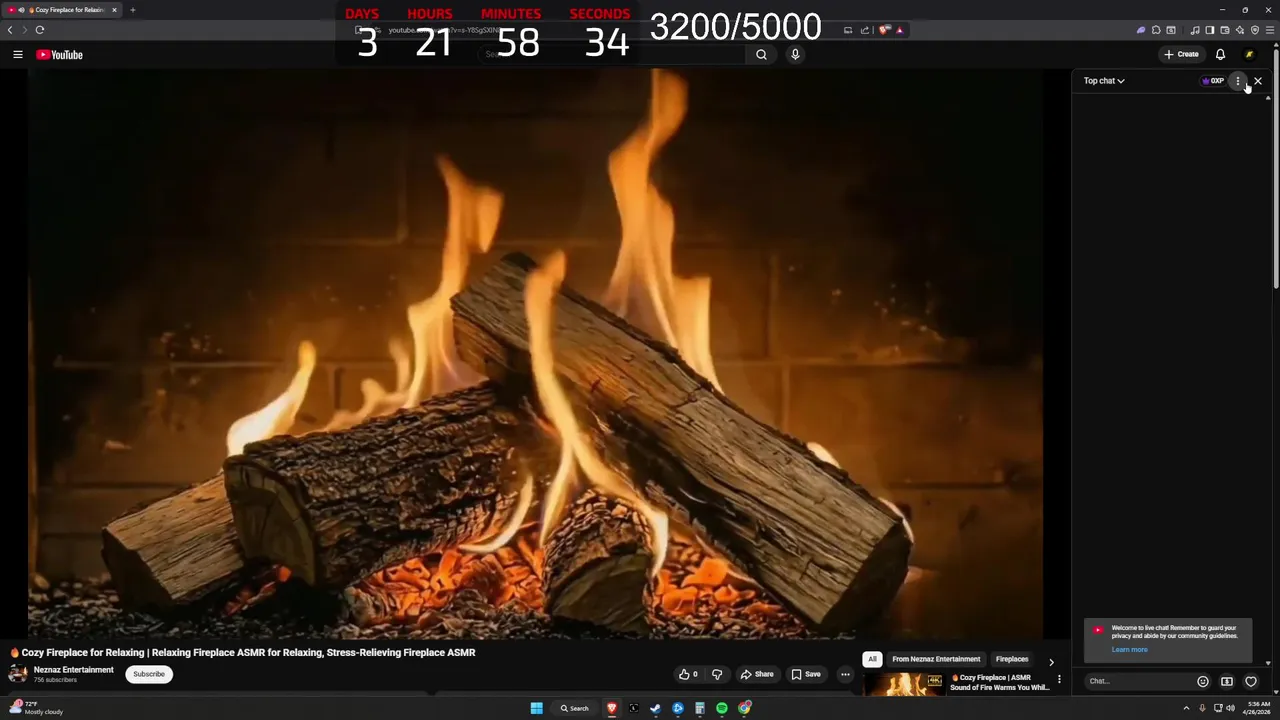Toggle the browser sidebar panel
Viewport: 1280px width, 720px height.
point(1210,30)
